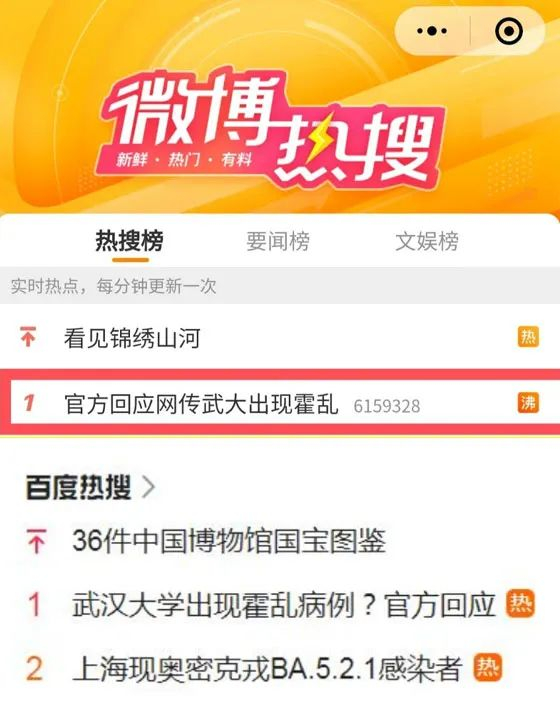Image resolution: width=560 pixels, height=708 pixels.
Task: Open the mini program three-dot menu
Action: pos(432,31)
